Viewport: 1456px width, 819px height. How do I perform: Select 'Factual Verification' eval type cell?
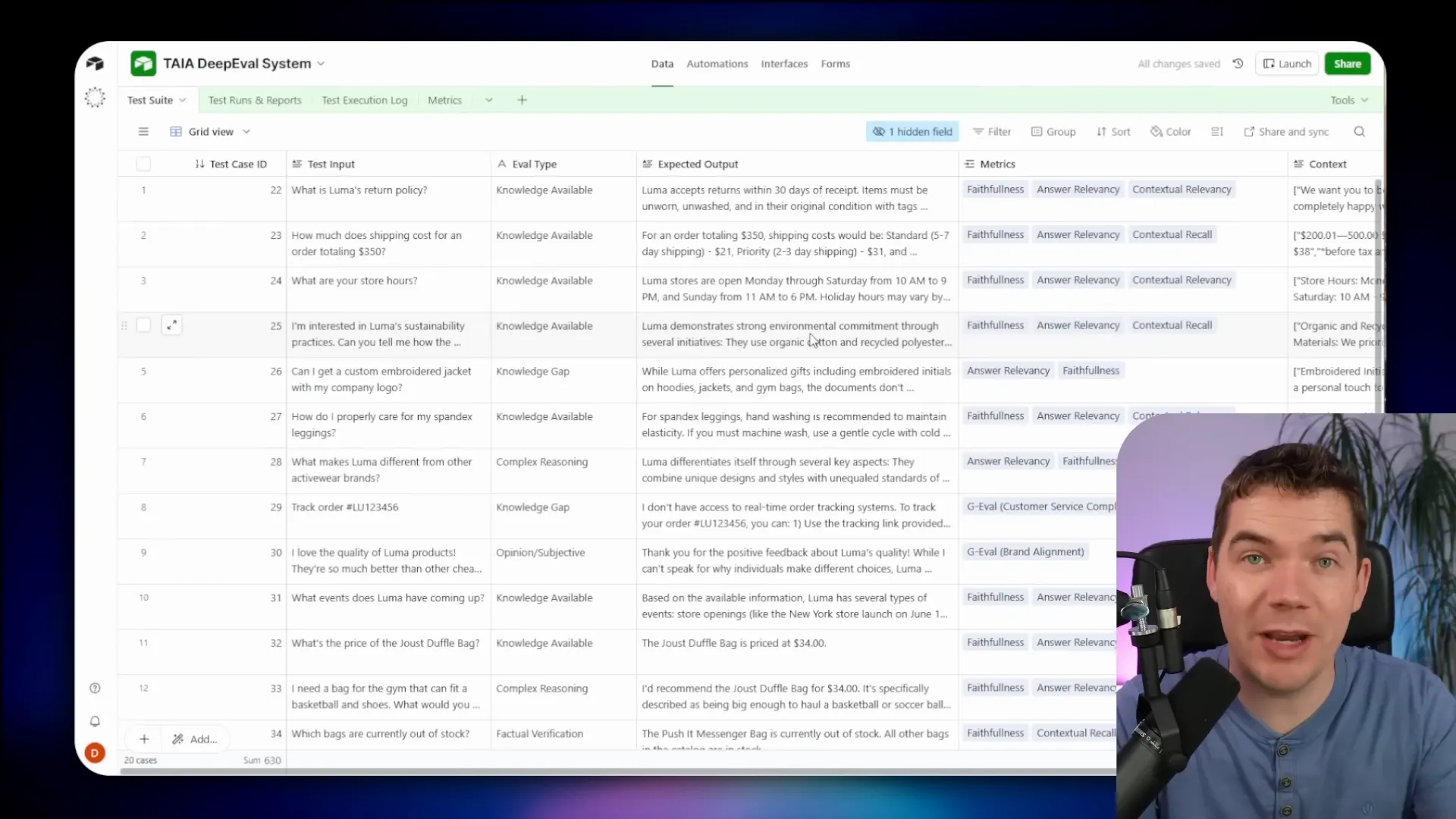[563, 734]
